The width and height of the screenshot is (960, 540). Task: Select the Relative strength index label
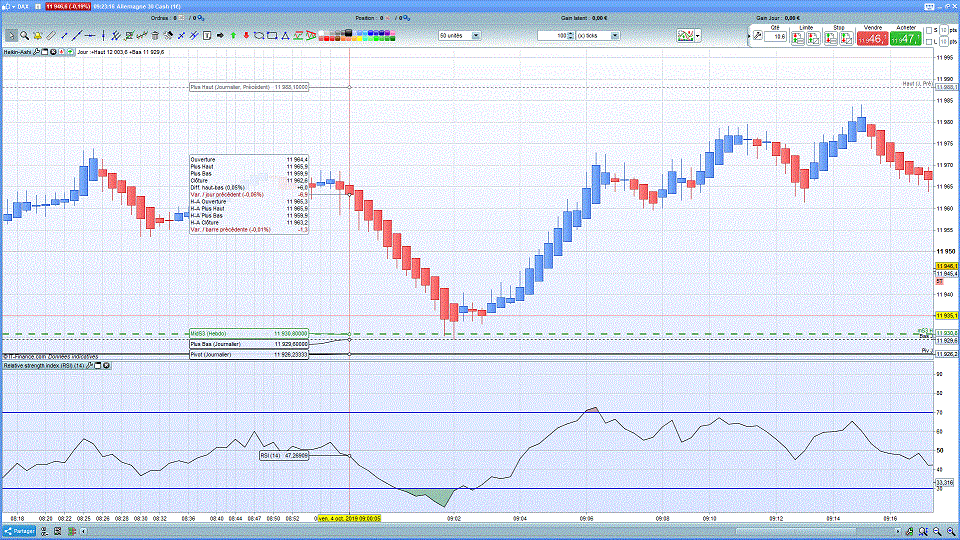click(x=44, y=366)
